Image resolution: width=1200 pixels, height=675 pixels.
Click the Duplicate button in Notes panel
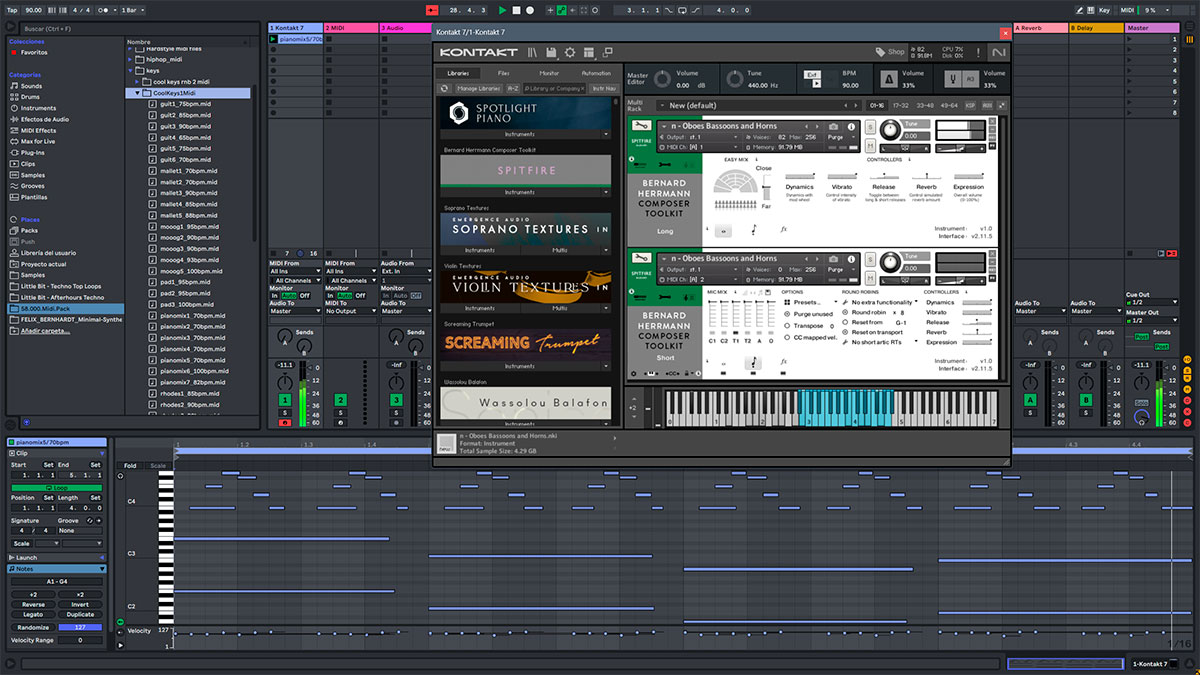click(80, 614)
